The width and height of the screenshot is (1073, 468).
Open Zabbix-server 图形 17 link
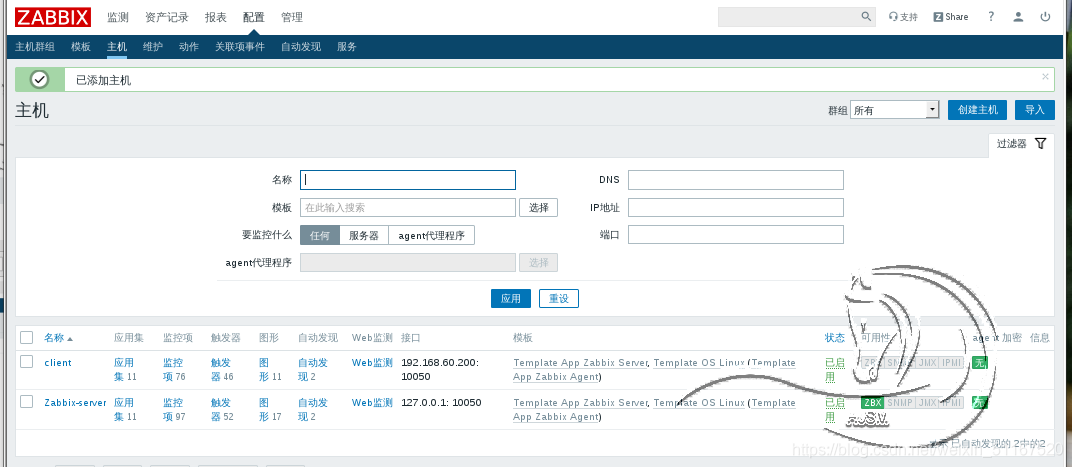point(270,409)
